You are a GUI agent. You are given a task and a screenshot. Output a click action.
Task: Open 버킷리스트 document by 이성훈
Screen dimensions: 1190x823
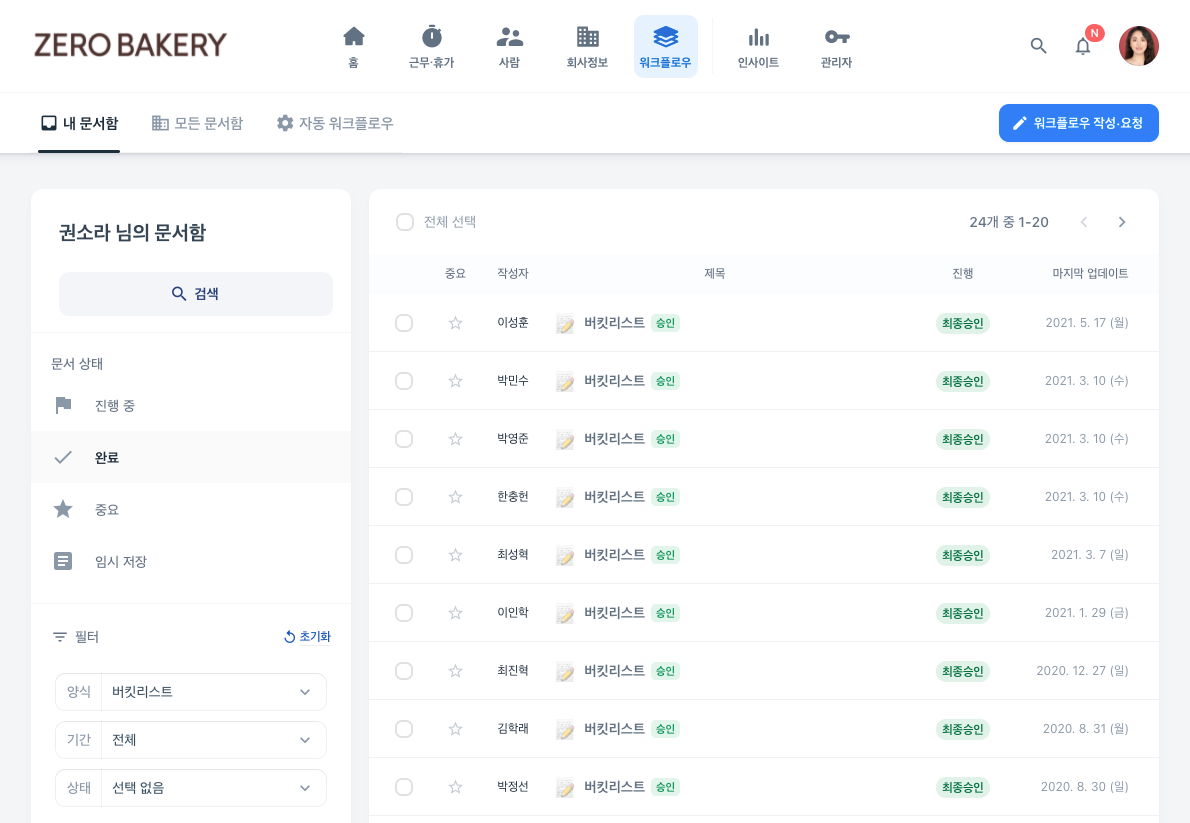pos(614,323)
